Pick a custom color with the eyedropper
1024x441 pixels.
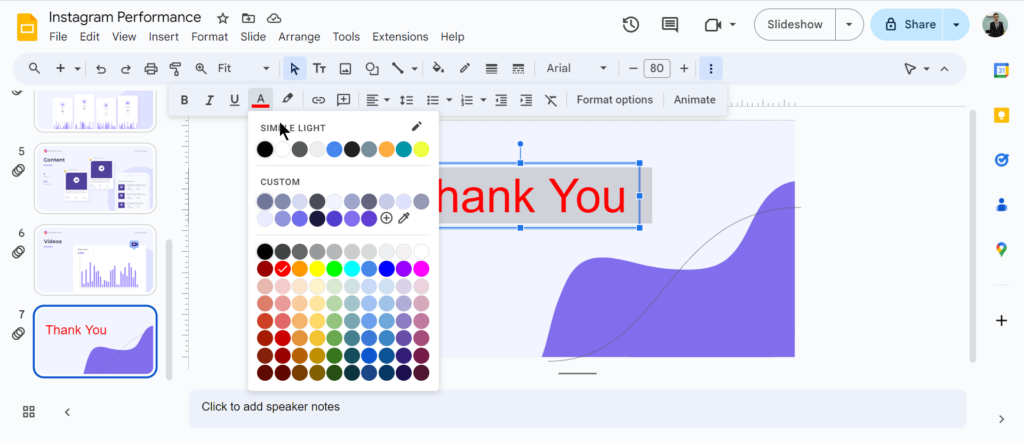404,218
